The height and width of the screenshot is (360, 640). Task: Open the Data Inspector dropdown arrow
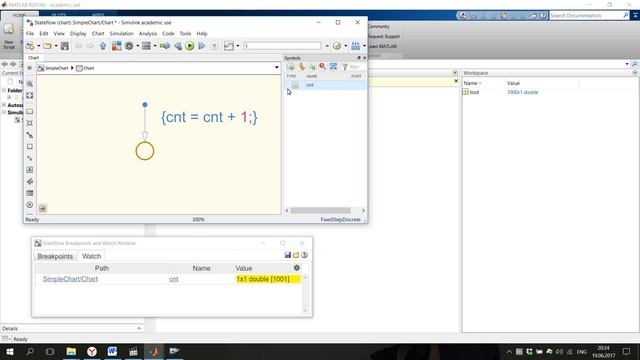238,46
